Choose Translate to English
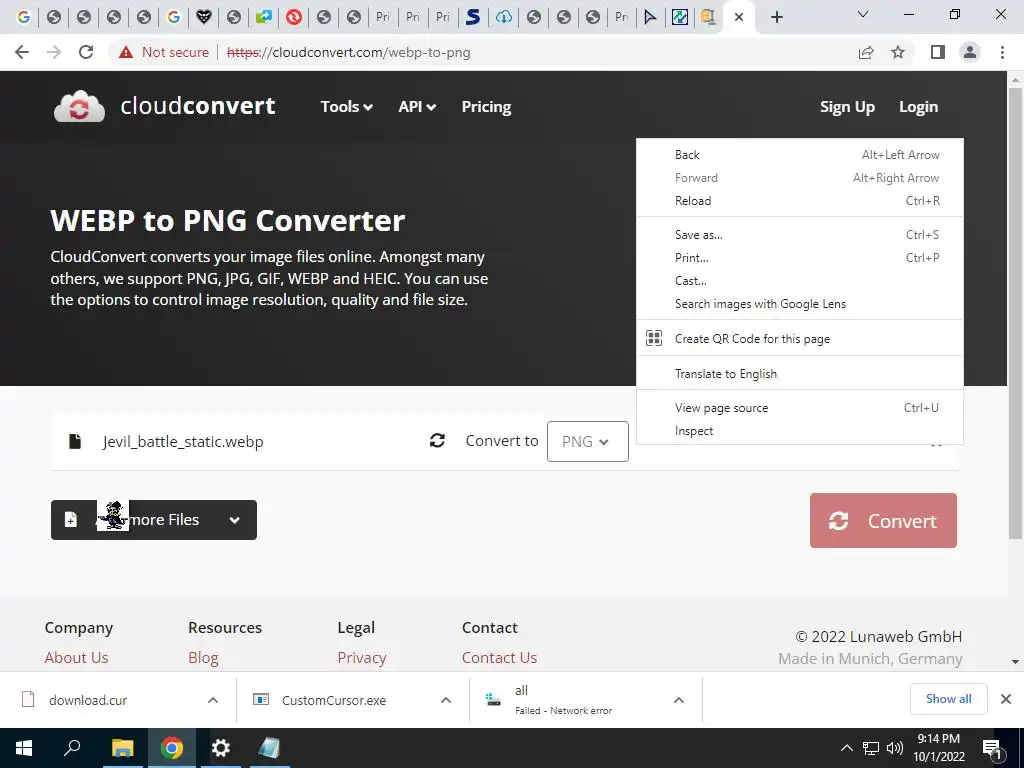The height and width of the screenshot is (768, 1024). click(x=800, y=374)
